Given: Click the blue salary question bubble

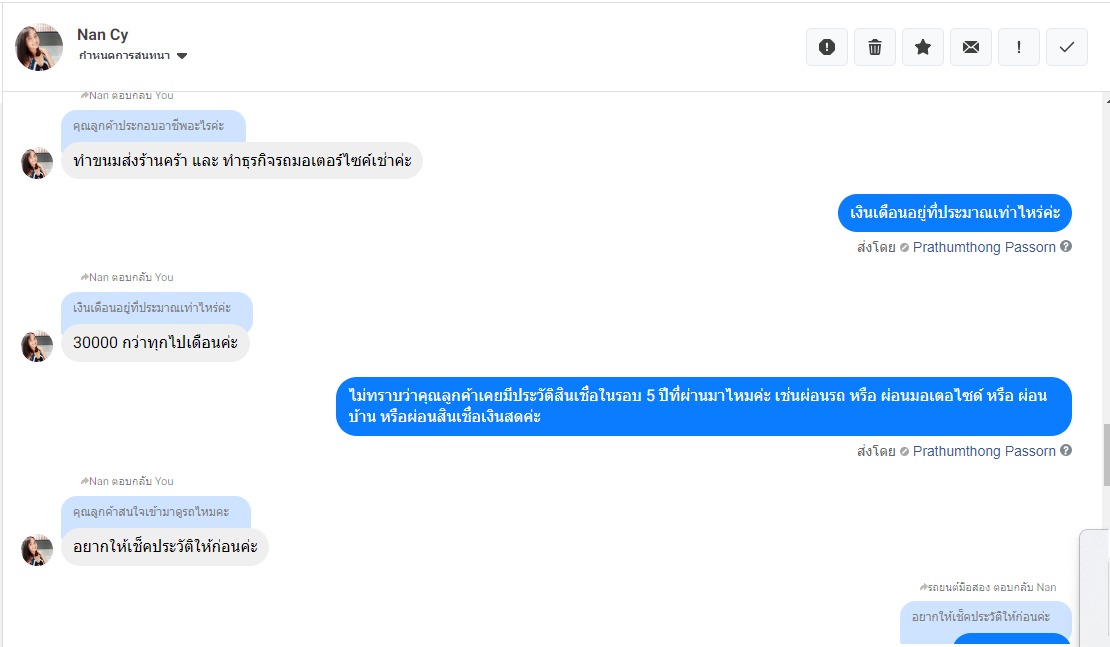Looking at the screenshot, I should click(954, 213).
